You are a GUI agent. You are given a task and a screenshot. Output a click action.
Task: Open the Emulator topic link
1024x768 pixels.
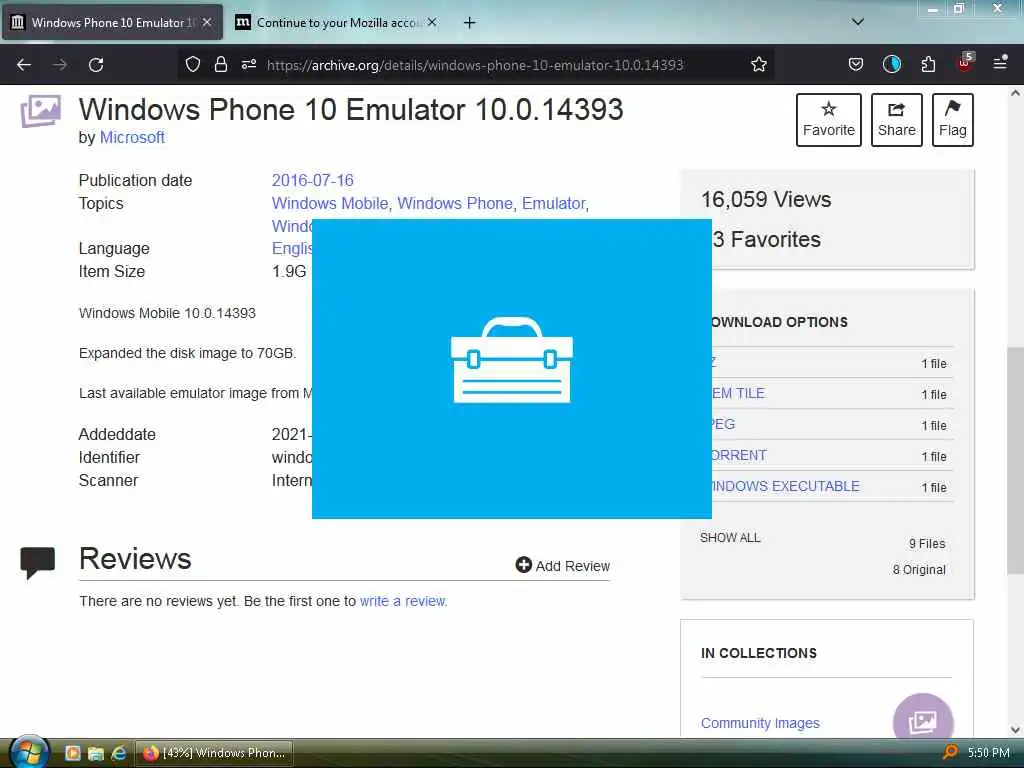coord(553,204)
